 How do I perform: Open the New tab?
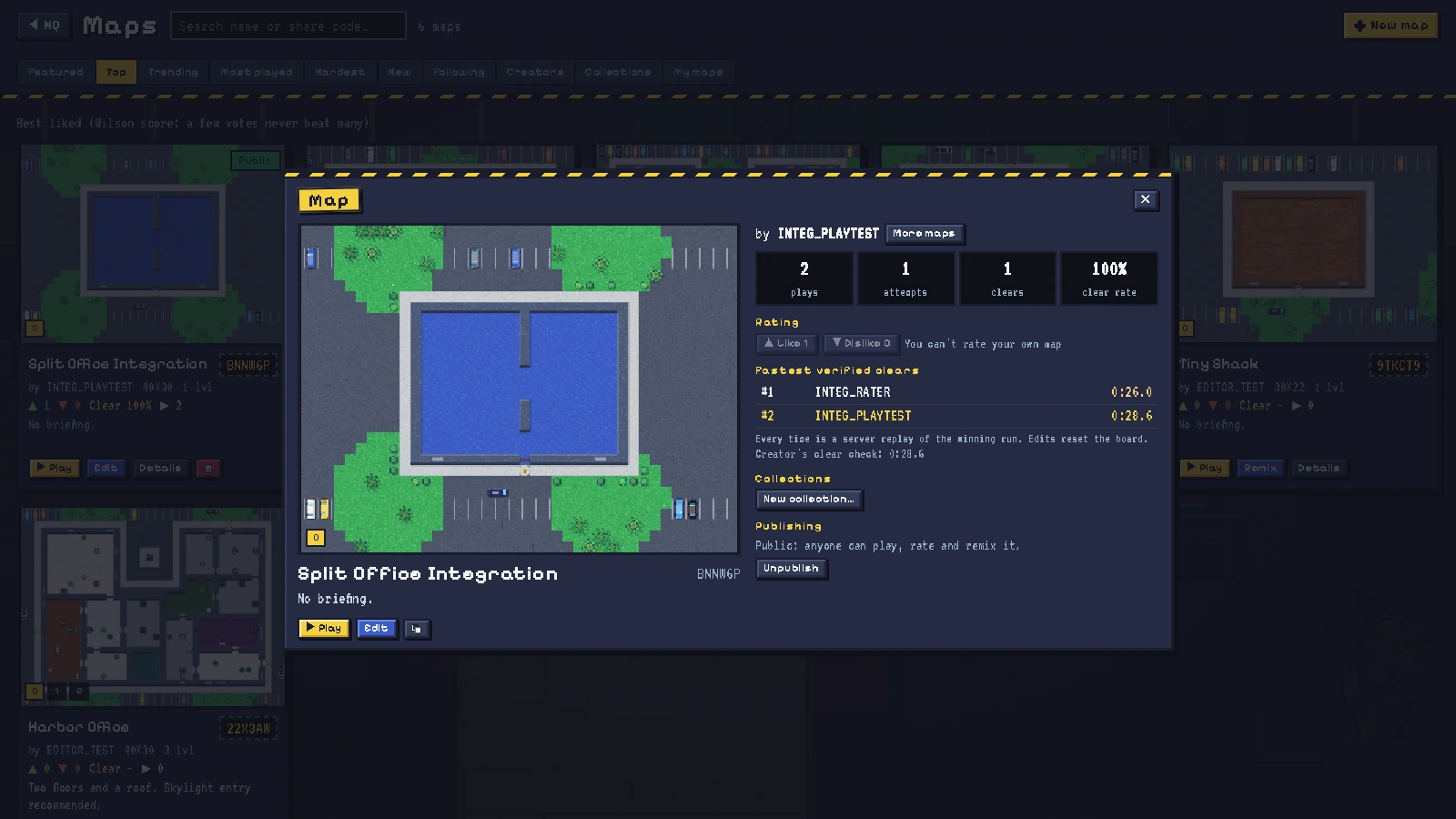click(x=399, y=72)
